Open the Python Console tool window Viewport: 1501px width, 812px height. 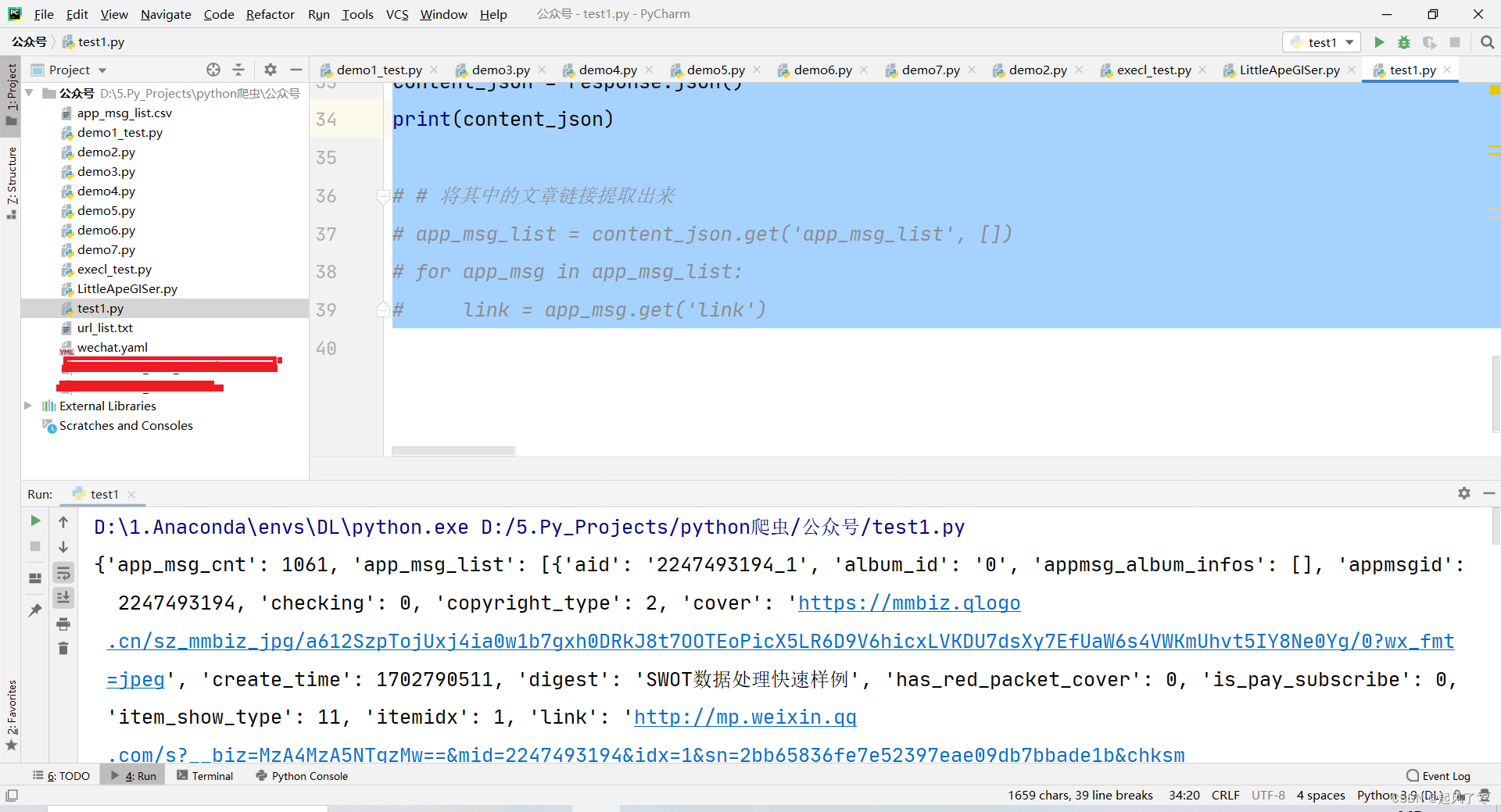pyautogui.click(x=302, y=776)
